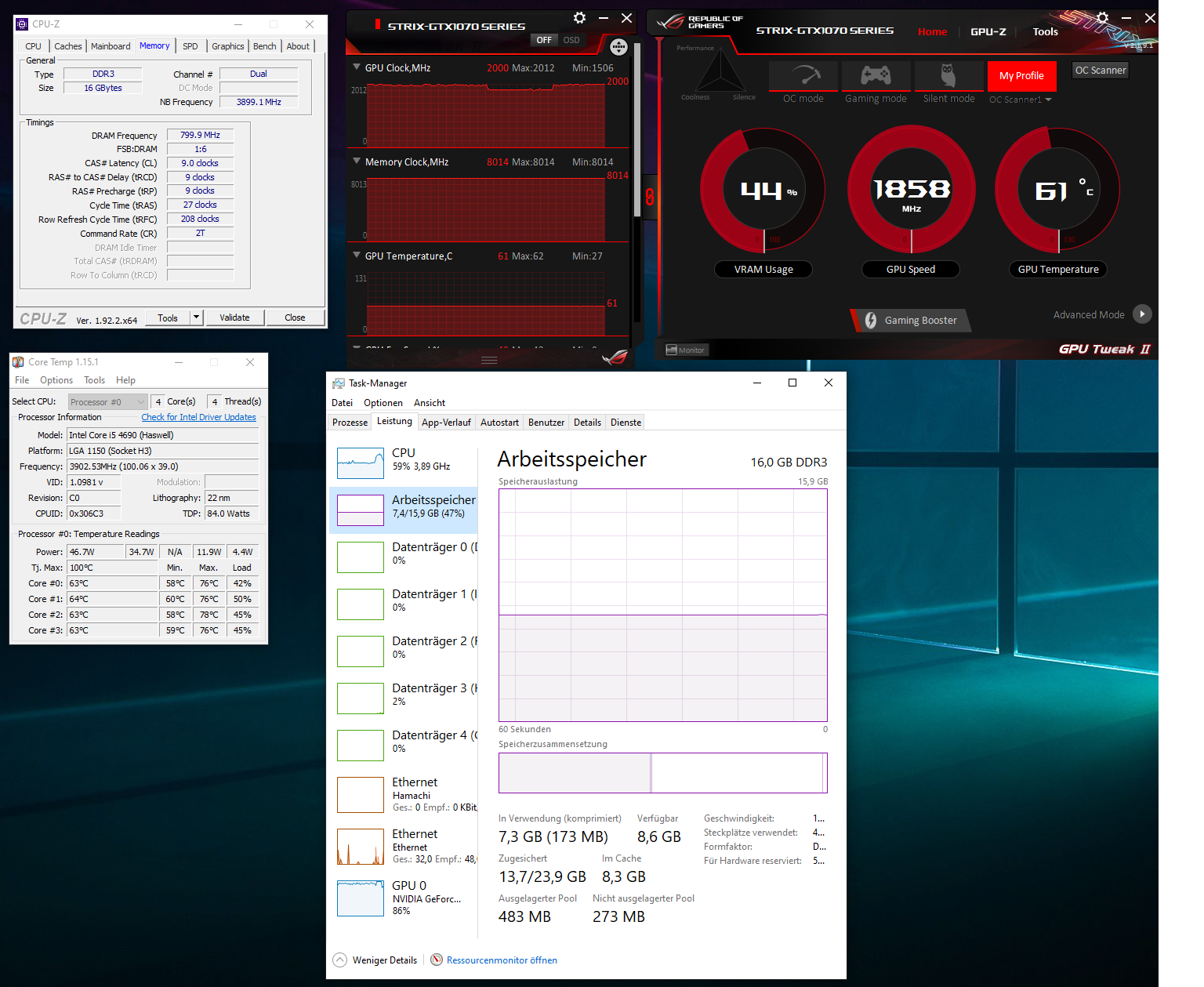The image size is (1204, 987).
Task: Open the About tab in CPU-Z
Action: 298,46
